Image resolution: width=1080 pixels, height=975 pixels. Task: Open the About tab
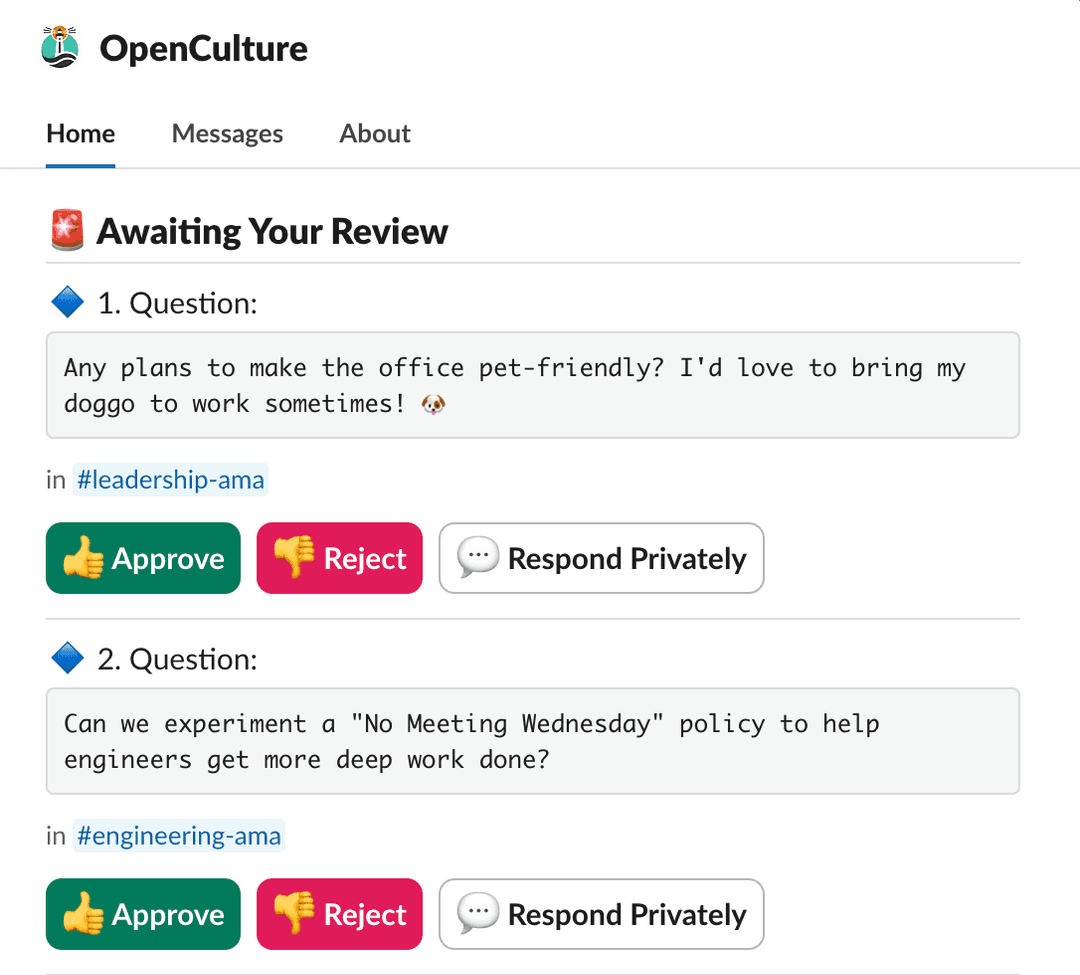pyautogui.click(x=375, y=133)
